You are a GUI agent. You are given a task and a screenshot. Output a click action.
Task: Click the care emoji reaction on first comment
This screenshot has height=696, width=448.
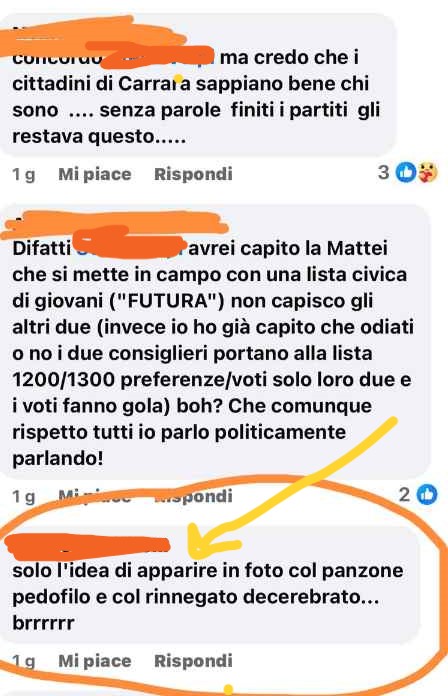[428, 172]
